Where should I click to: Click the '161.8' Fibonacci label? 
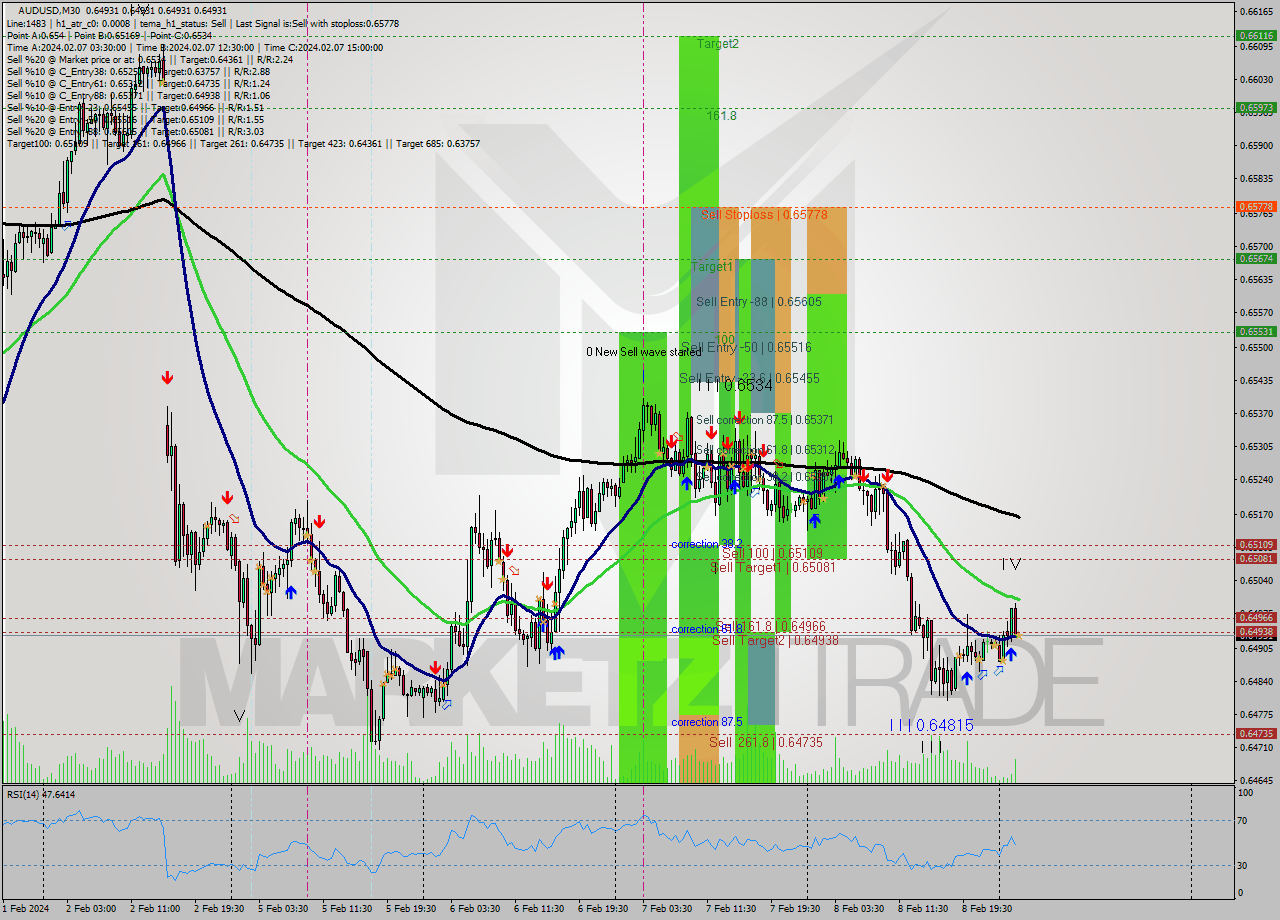click(721, 116)
